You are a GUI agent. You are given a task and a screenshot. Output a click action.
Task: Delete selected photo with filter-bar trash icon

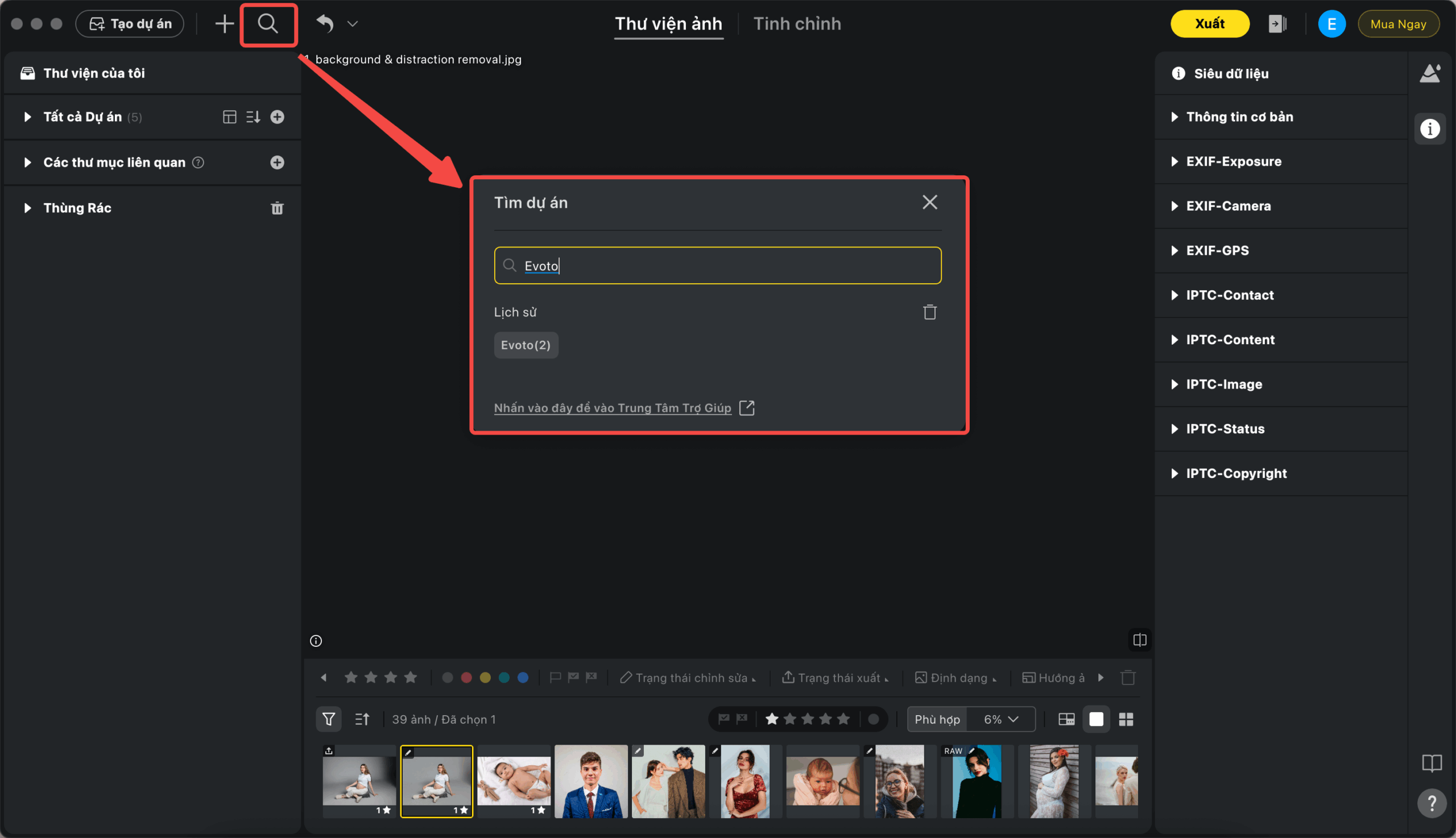pos(1128,678)
